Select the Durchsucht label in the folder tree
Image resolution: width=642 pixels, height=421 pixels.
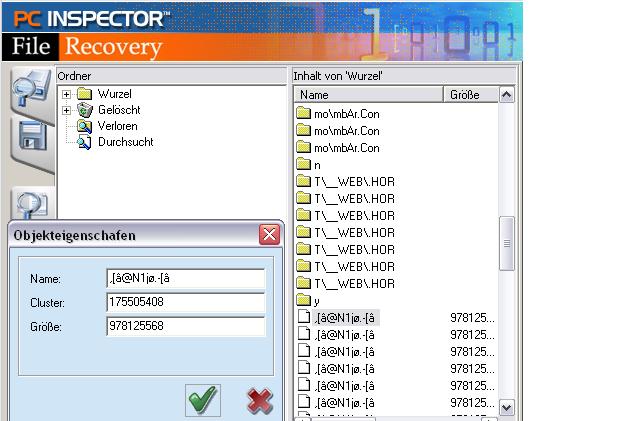click(126, 142)
